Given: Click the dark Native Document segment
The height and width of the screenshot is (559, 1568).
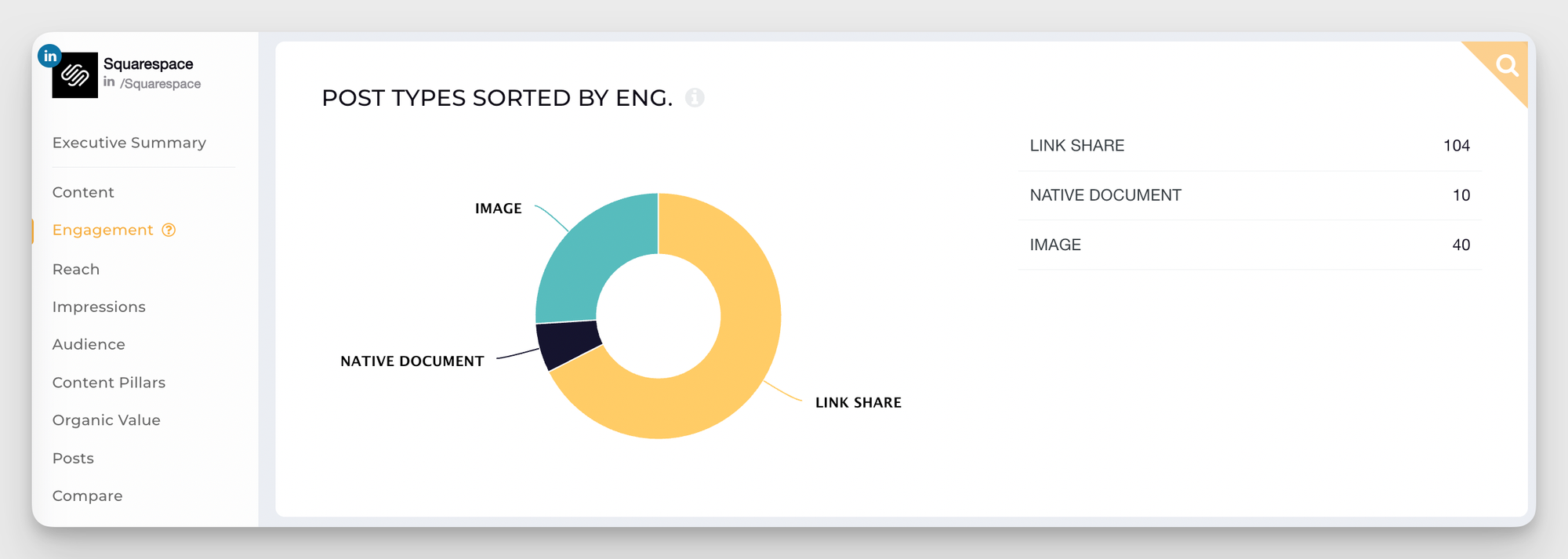Looking at the screenshot, I should [568, 343].
